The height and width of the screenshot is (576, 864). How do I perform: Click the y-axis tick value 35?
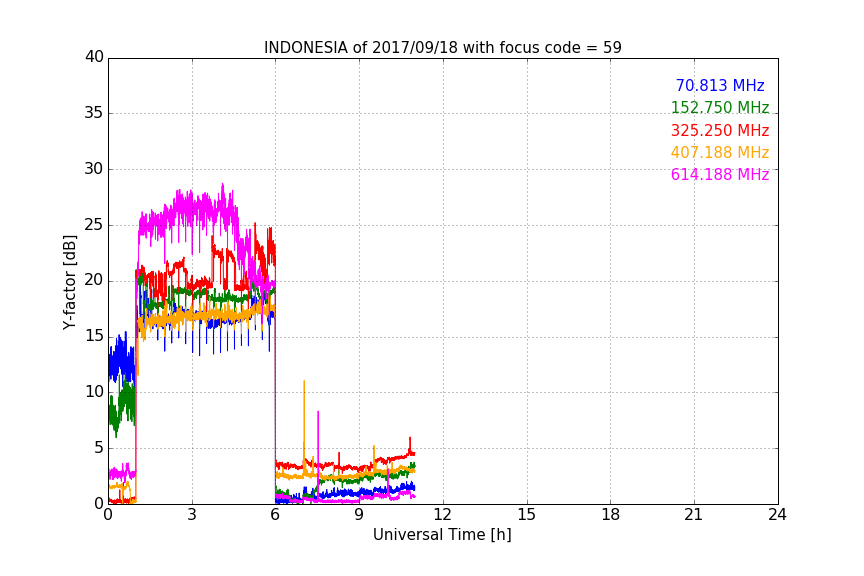pos(94,113)
